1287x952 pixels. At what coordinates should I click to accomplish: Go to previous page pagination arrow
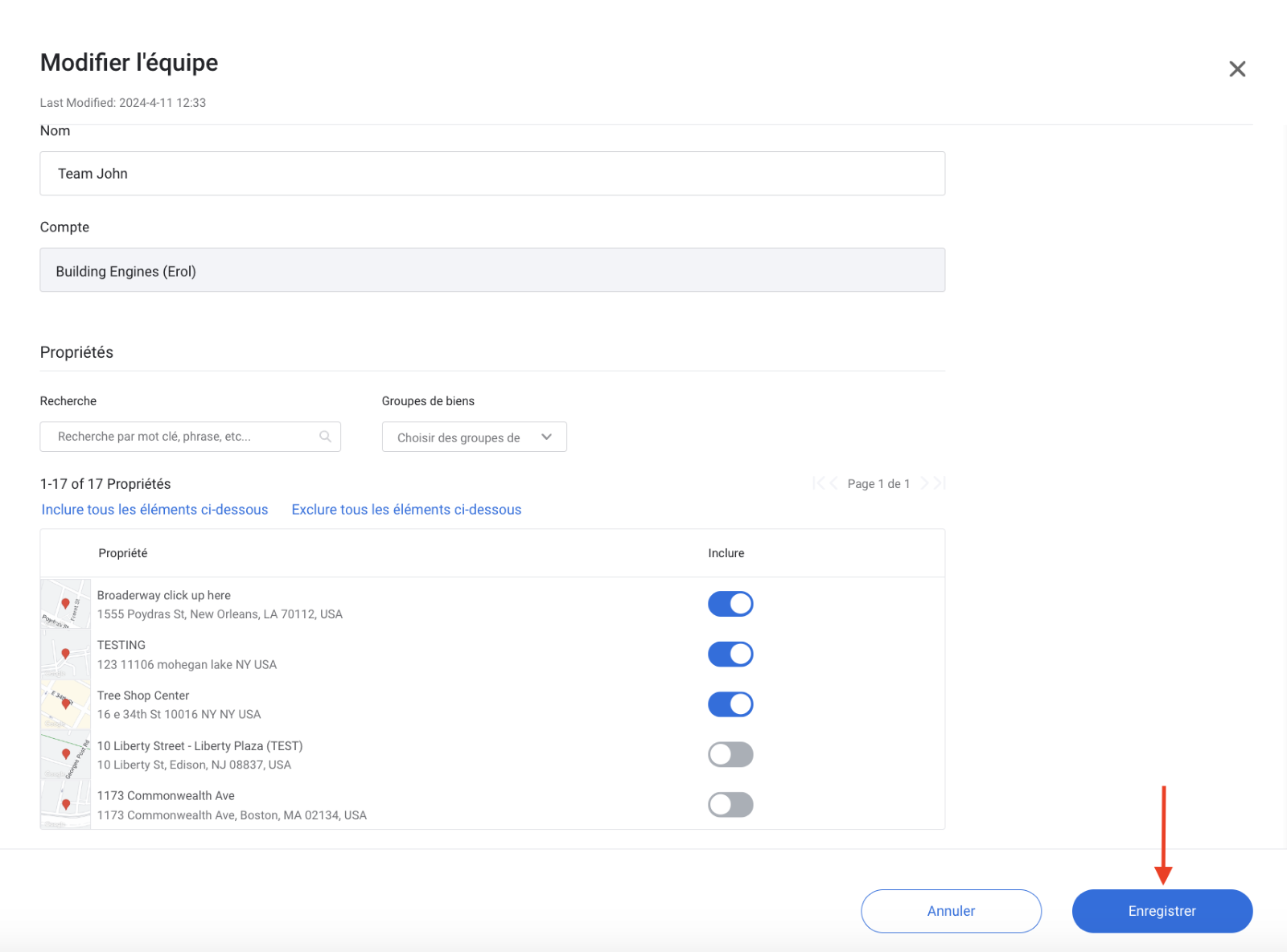833,483
